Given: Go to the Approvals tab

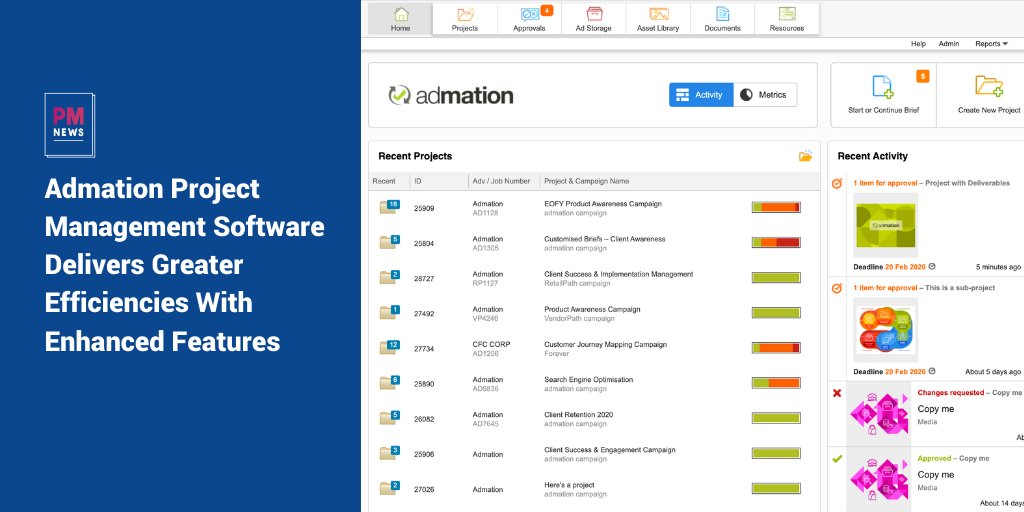Looking at the screenshot, I should coord(529,18).
